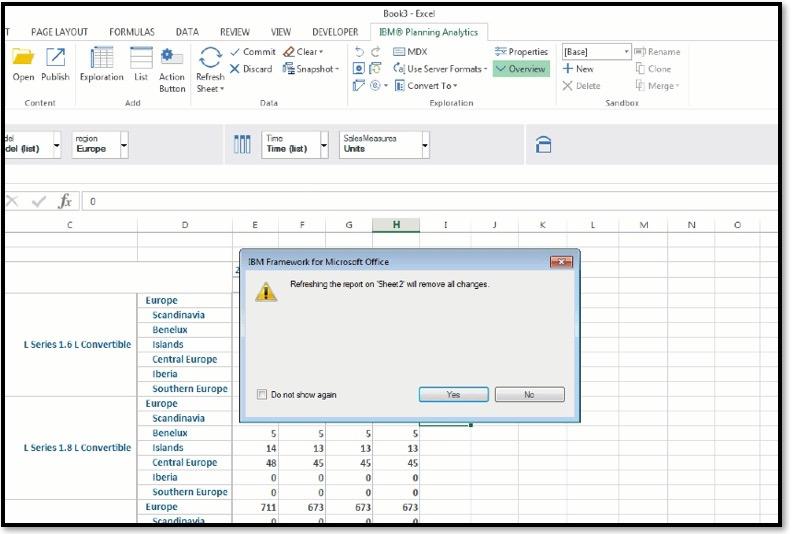792x534 pixels.
Task: Click formula bar cancel X icon
Action: click(x=13, y=202)
